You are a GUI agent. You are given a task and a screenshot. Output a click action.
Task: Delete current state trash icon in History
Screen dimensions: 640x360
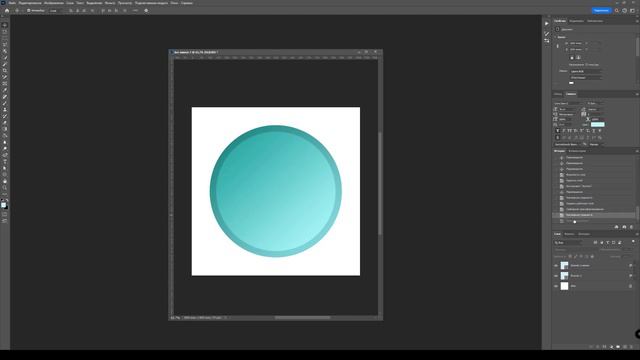631,227
